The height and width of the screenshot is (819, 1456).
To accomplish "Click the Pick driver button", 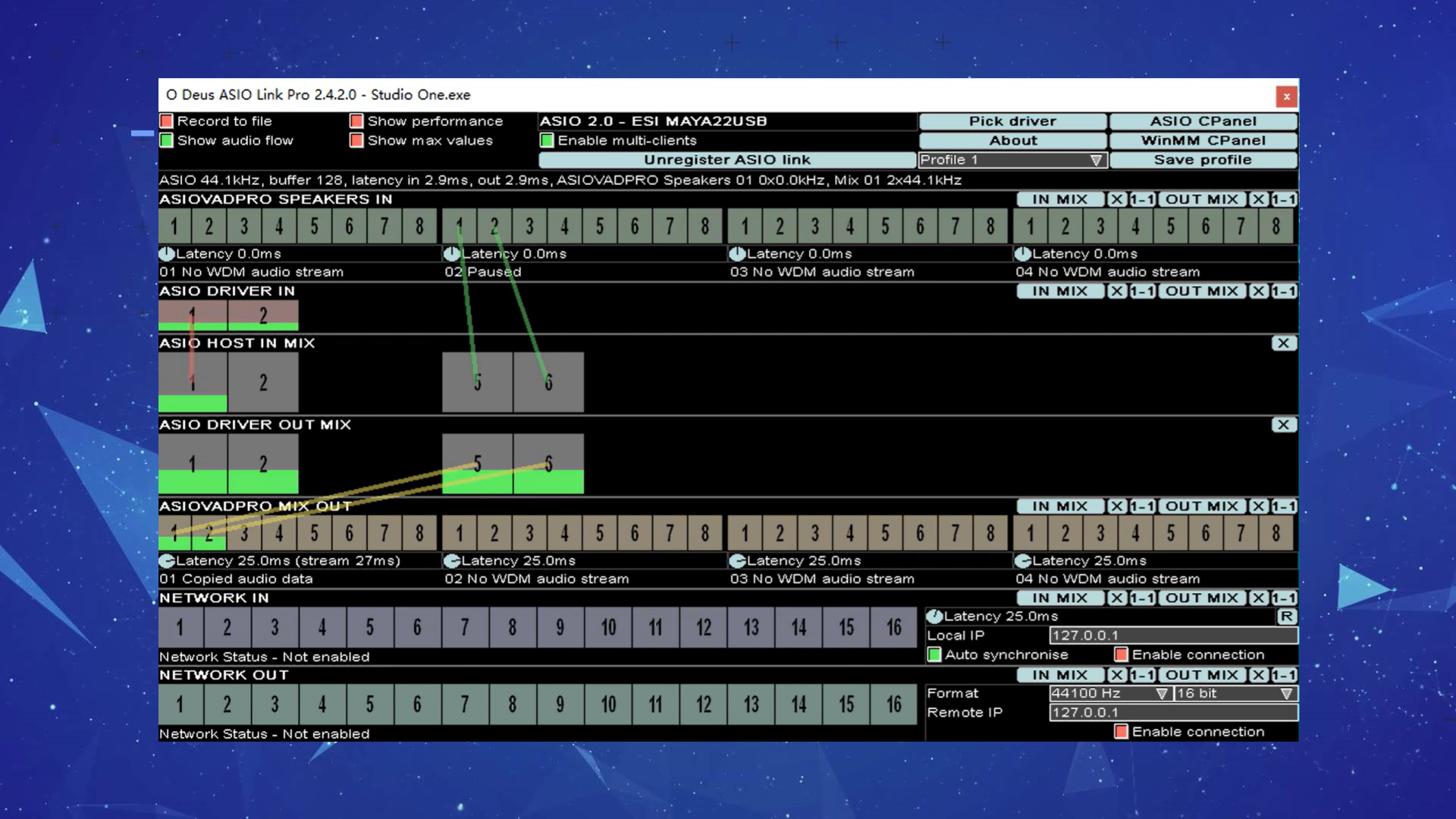I will pos(1012,121).
